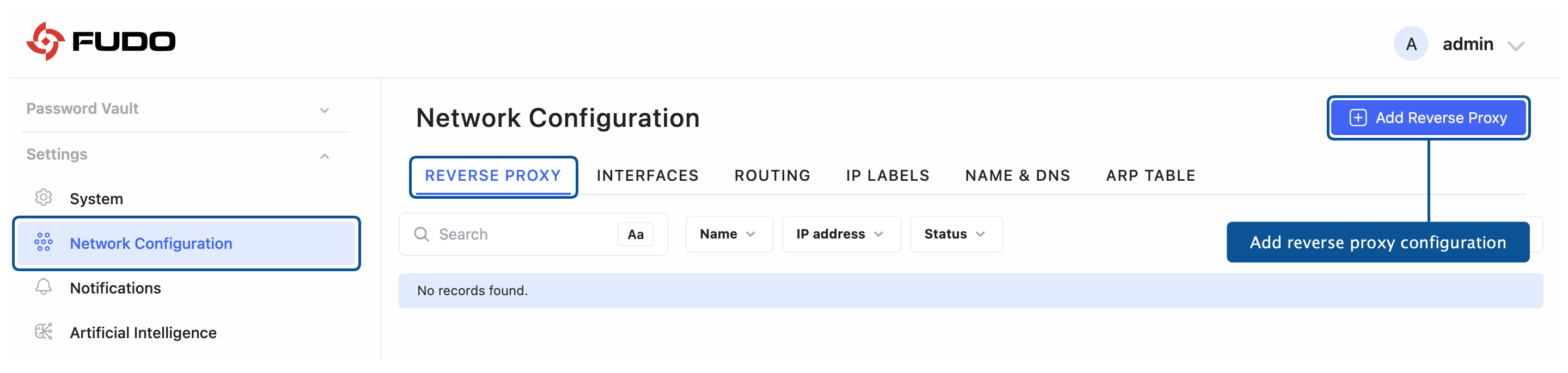Click the search magnifier icon
This screenshot has width=1568, height=373.
click(x=421, y=234)
